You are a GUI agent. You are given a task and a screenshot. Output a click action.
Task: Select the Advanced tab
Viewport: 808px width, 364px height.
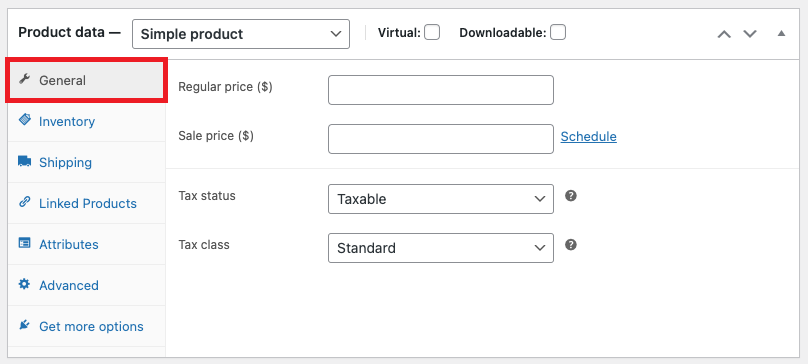(87, 286)
